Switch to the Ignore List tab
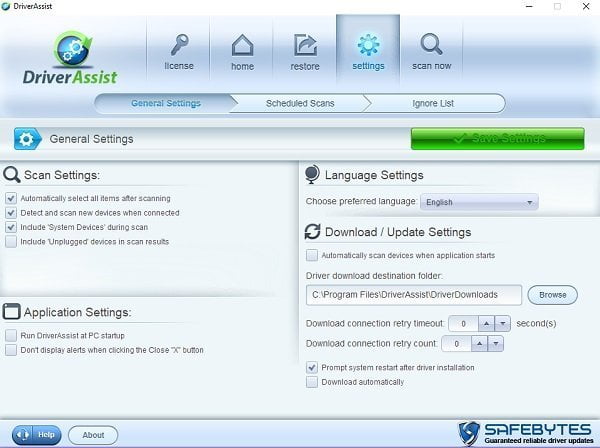This screenshot has width=600, height=448. pos(433,103)
